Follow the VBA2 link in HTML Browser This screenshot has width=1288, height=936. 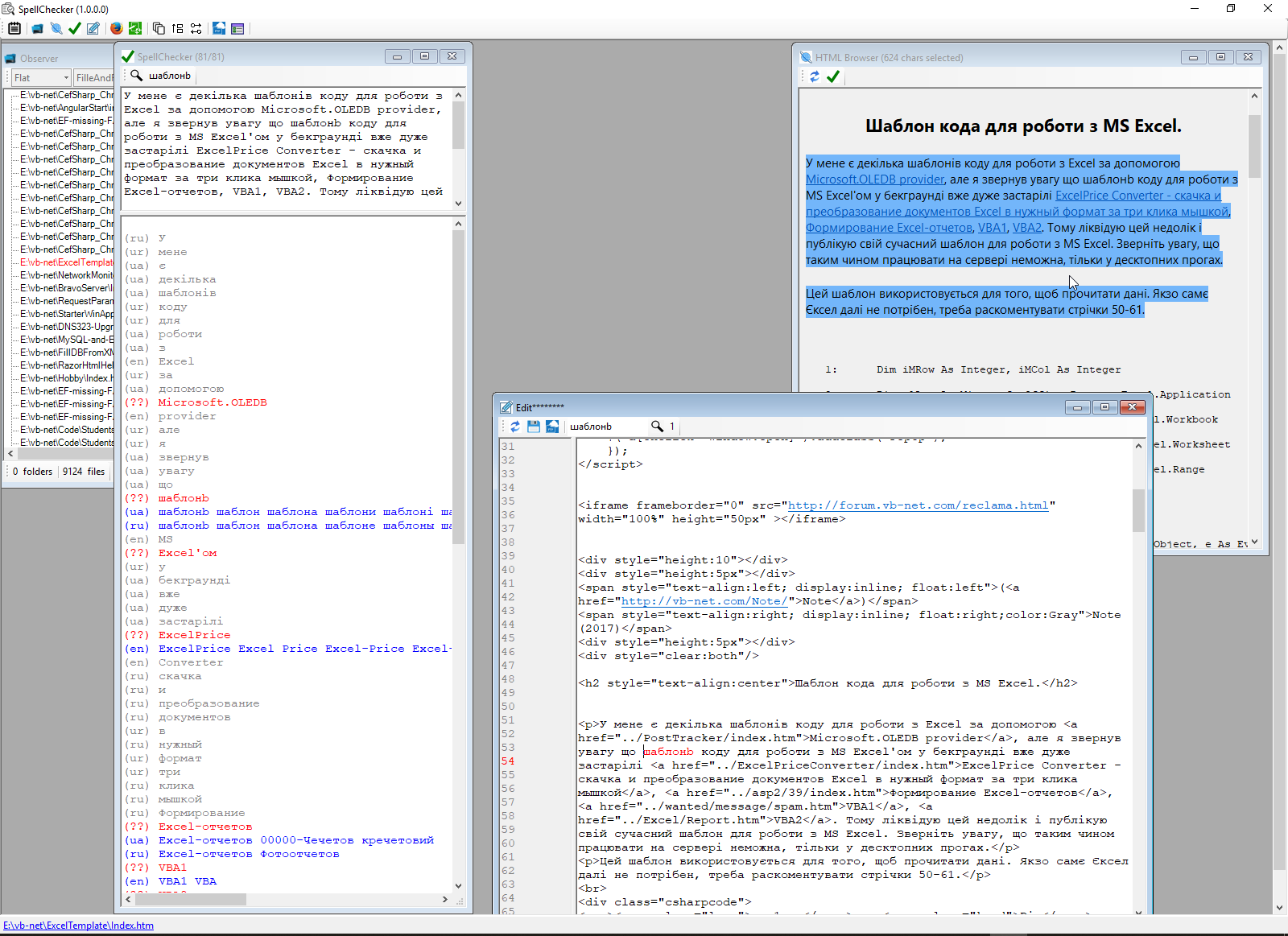coord(1027,228)
